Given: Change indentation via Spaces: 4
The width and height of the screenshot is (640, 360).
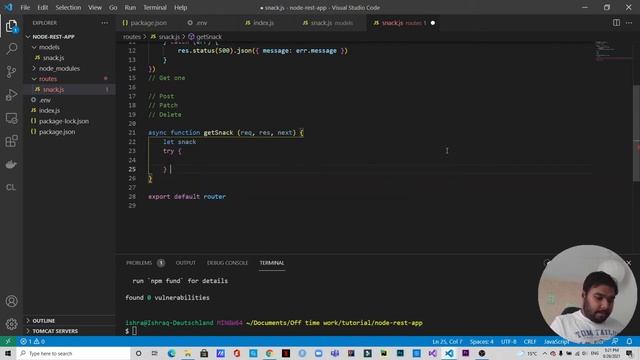Looking at the screenshot, I should [482, 341].
